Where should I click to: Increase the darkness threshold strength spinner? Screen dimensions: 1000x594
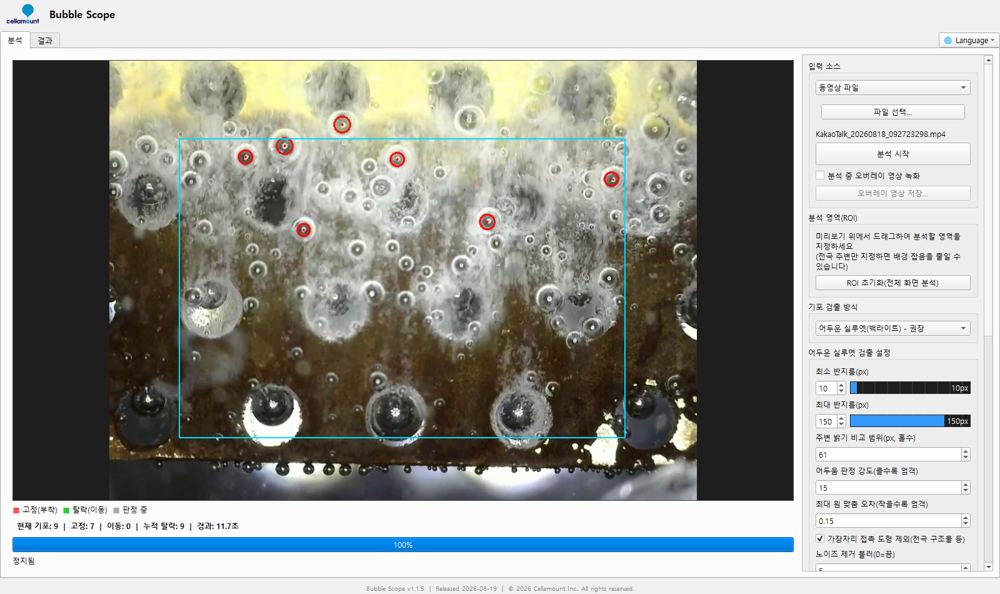tap(966, 484)
